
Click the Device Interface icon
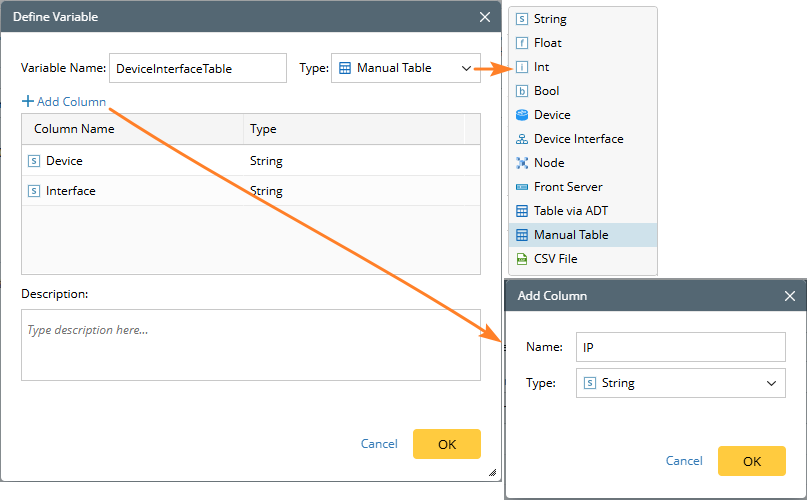522,139
